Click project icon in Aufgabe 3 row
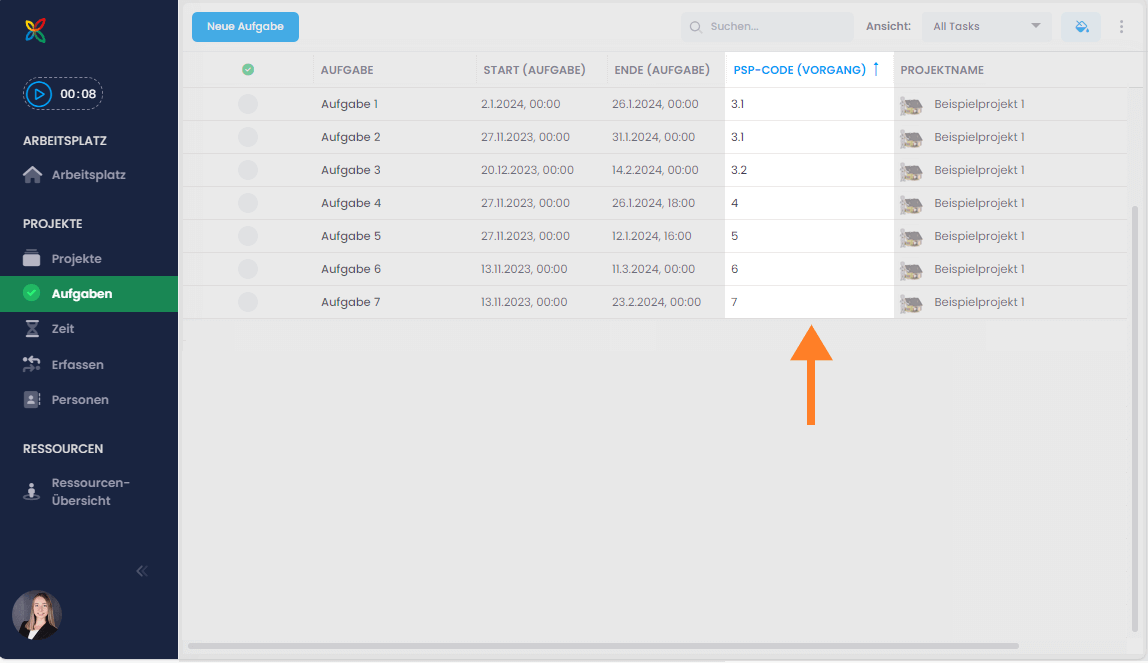The image size is (1148, 663). [x=912, y=171]
